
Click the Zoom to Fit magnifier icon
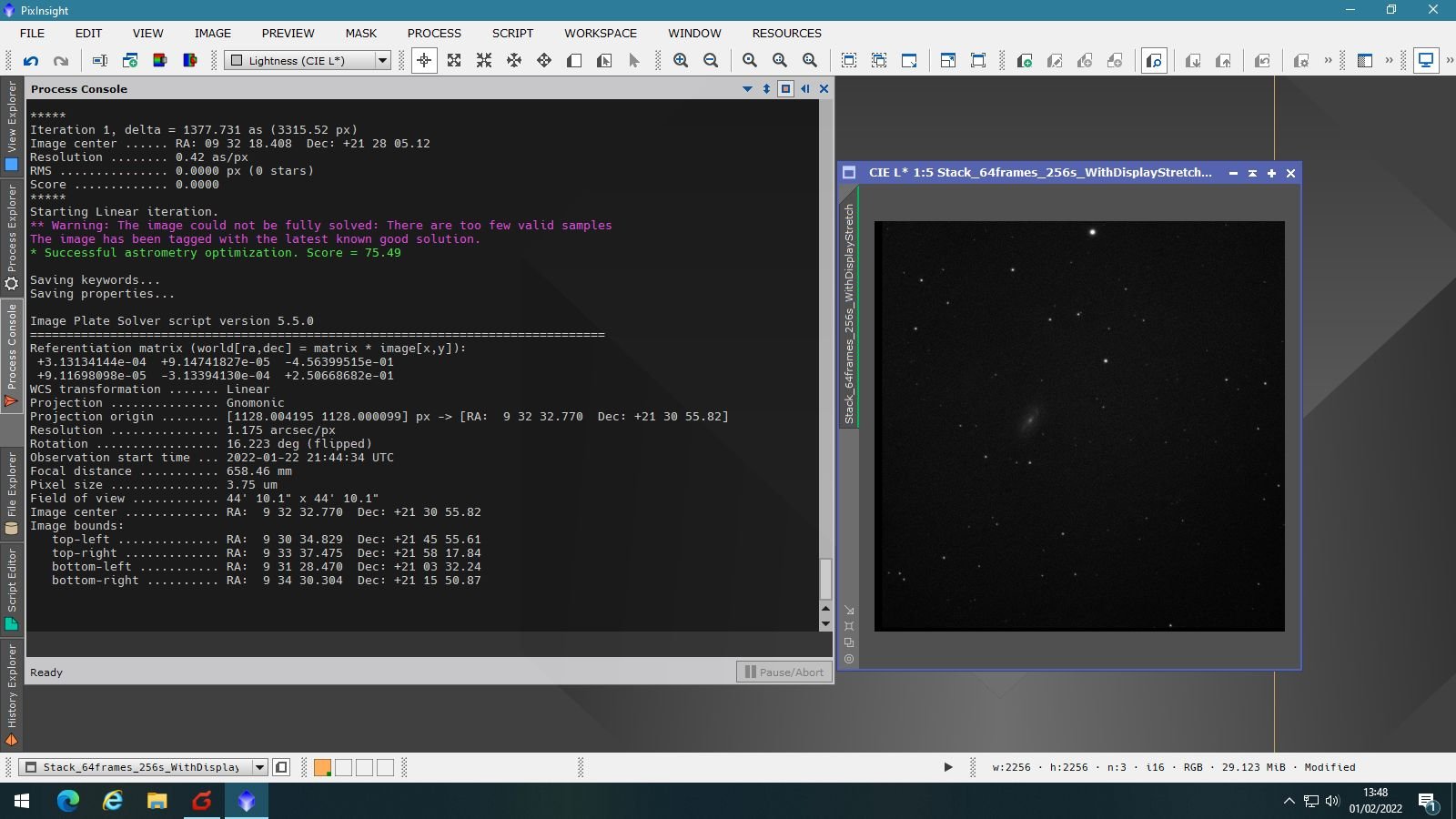pos(750,61)
